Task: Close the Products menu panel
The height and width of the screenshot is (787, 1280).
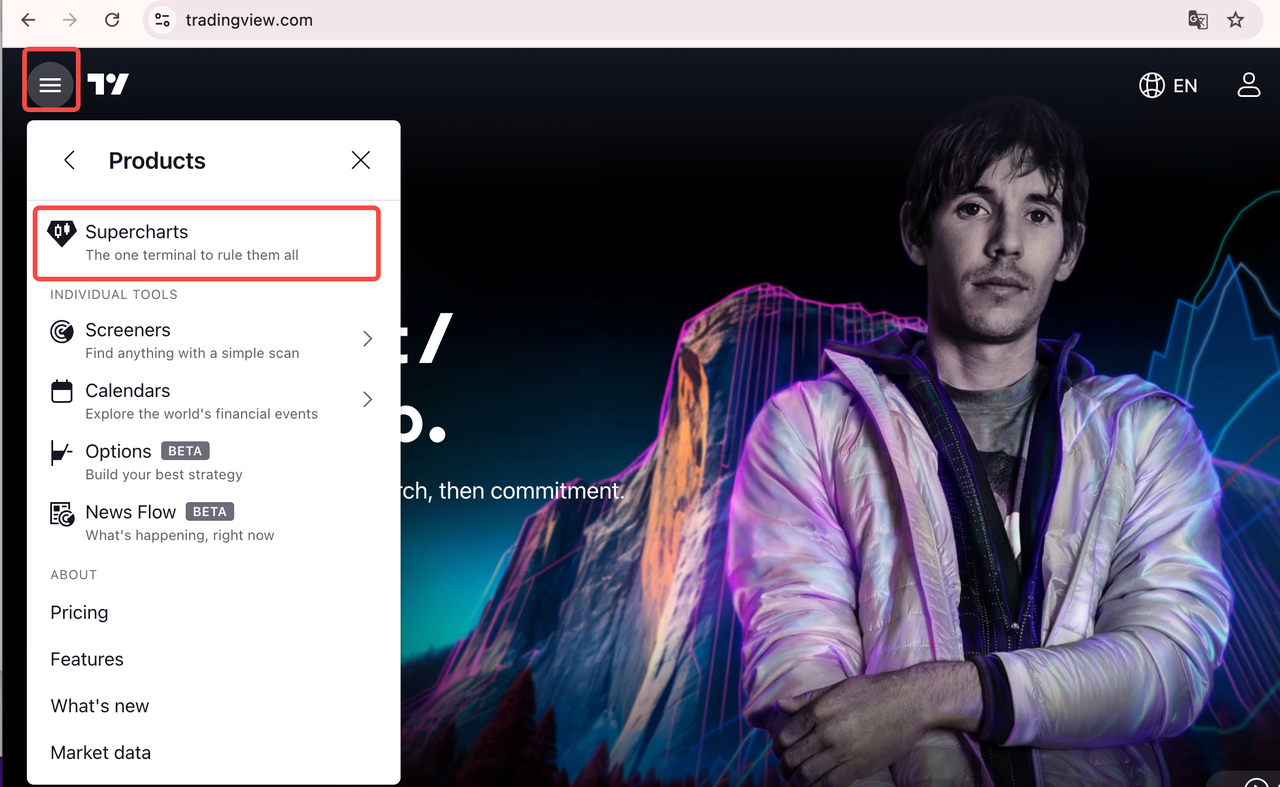Action: pos(361,160)
